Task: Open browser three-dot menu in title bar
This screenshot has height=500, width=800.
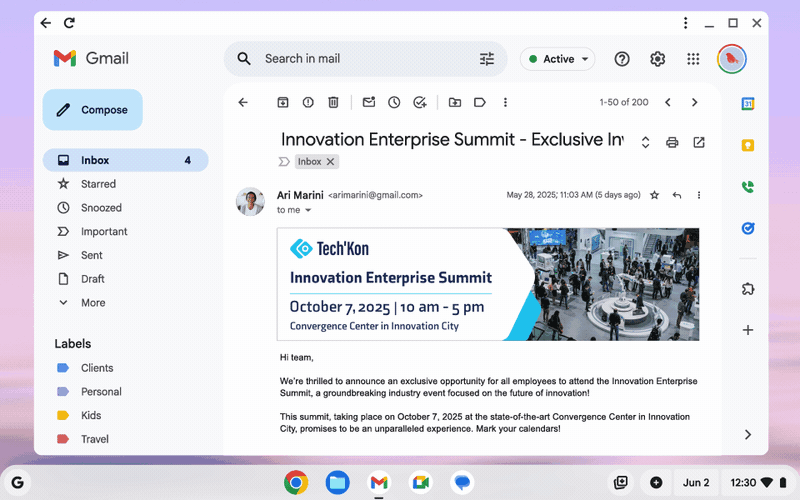Action: [685, 23]
